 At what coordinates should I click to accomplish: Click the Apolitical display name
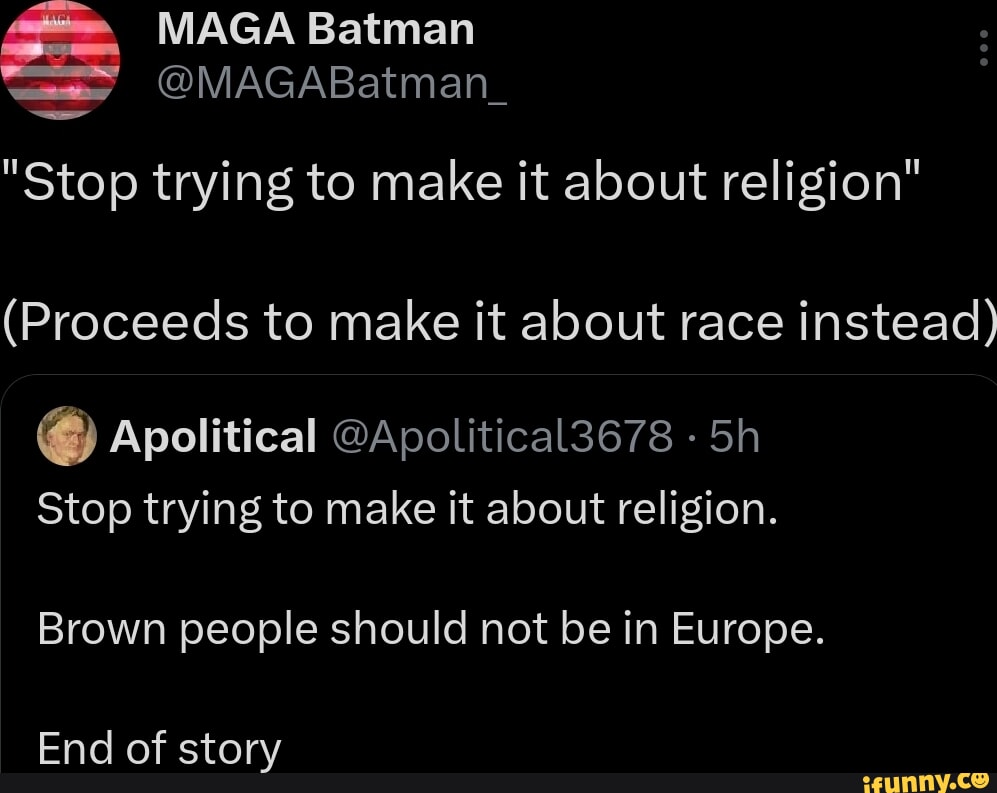(211, 436)
